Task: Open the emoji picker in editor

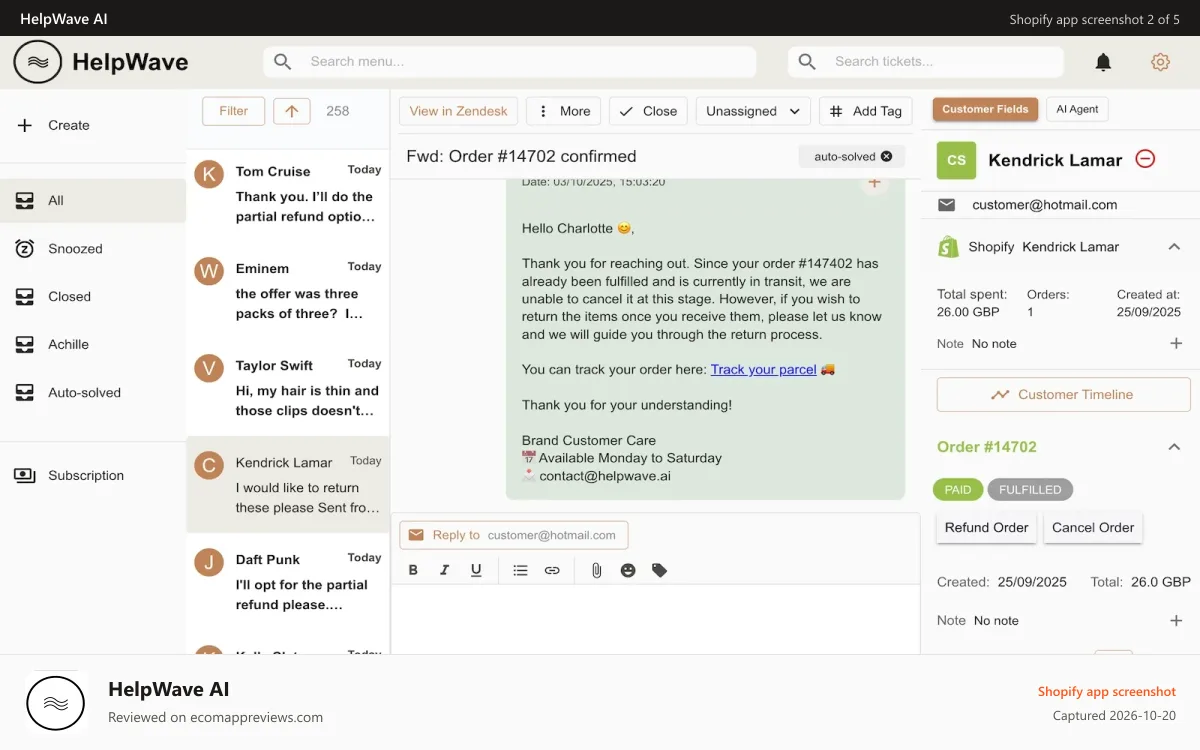Action: coord(628,570)
